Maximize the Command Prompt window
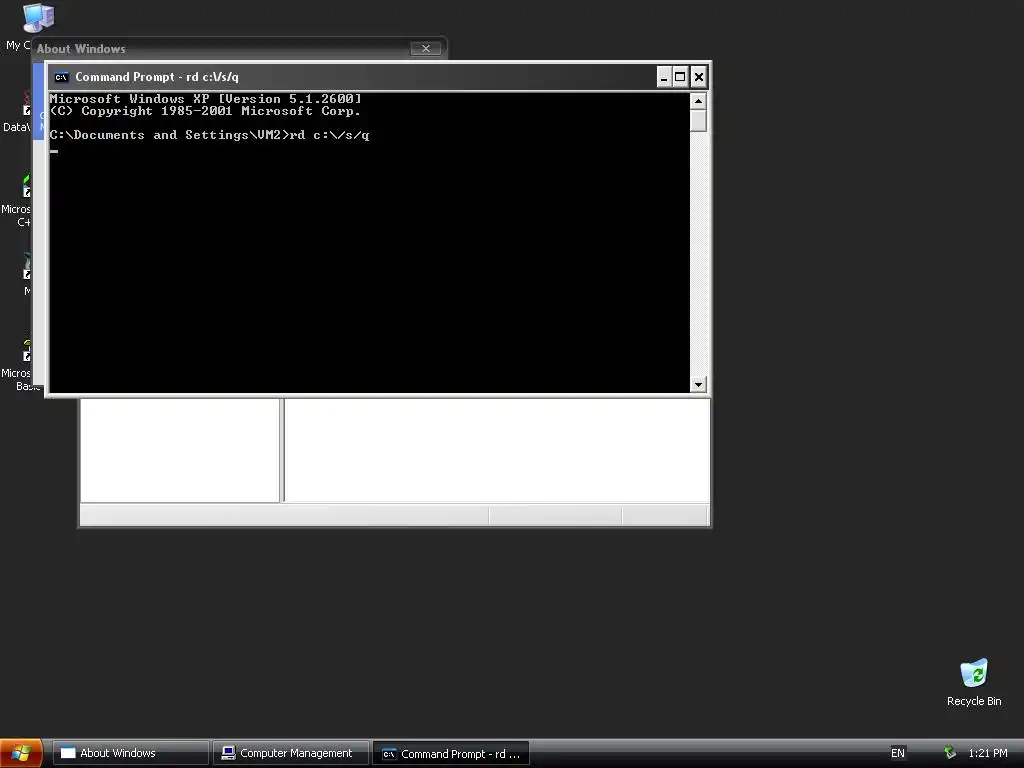The height and width of the screenshot is (768, 1024). coord(680,77)
